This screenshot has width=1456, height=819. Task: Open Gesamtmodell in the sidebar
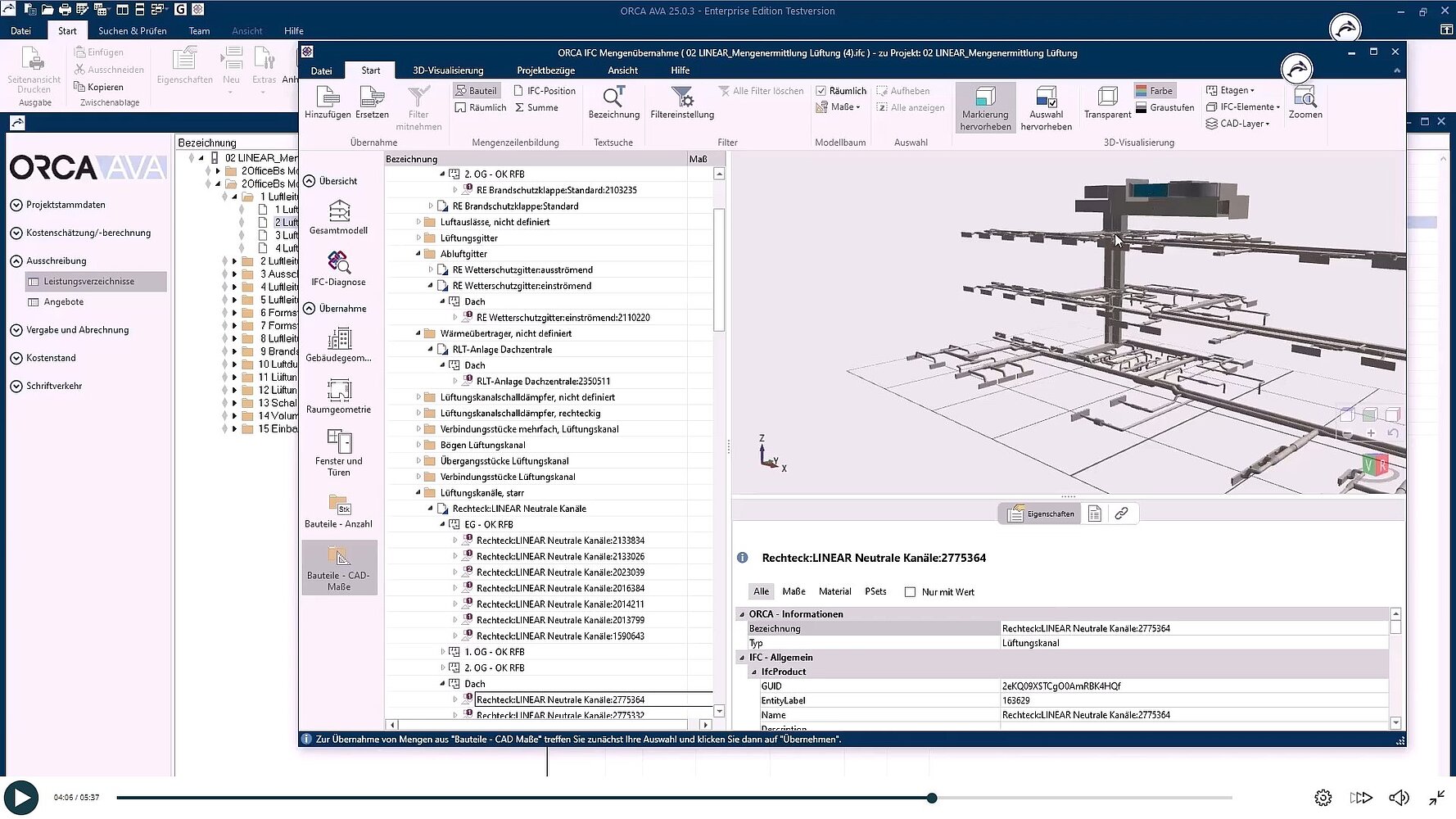(339, 218)
